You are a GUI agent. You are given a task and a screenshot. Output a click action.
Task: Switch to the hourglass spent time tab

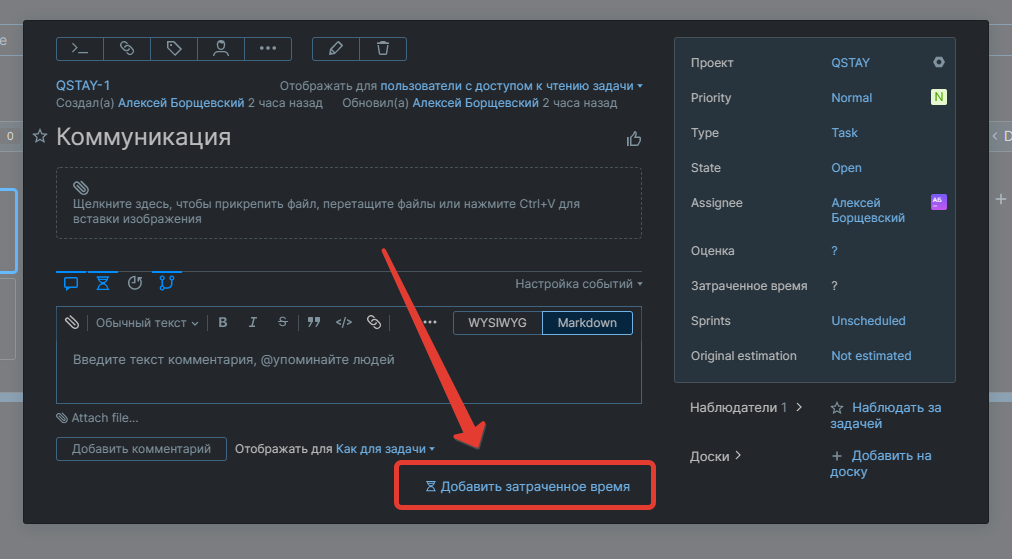[x=103, y=283]
